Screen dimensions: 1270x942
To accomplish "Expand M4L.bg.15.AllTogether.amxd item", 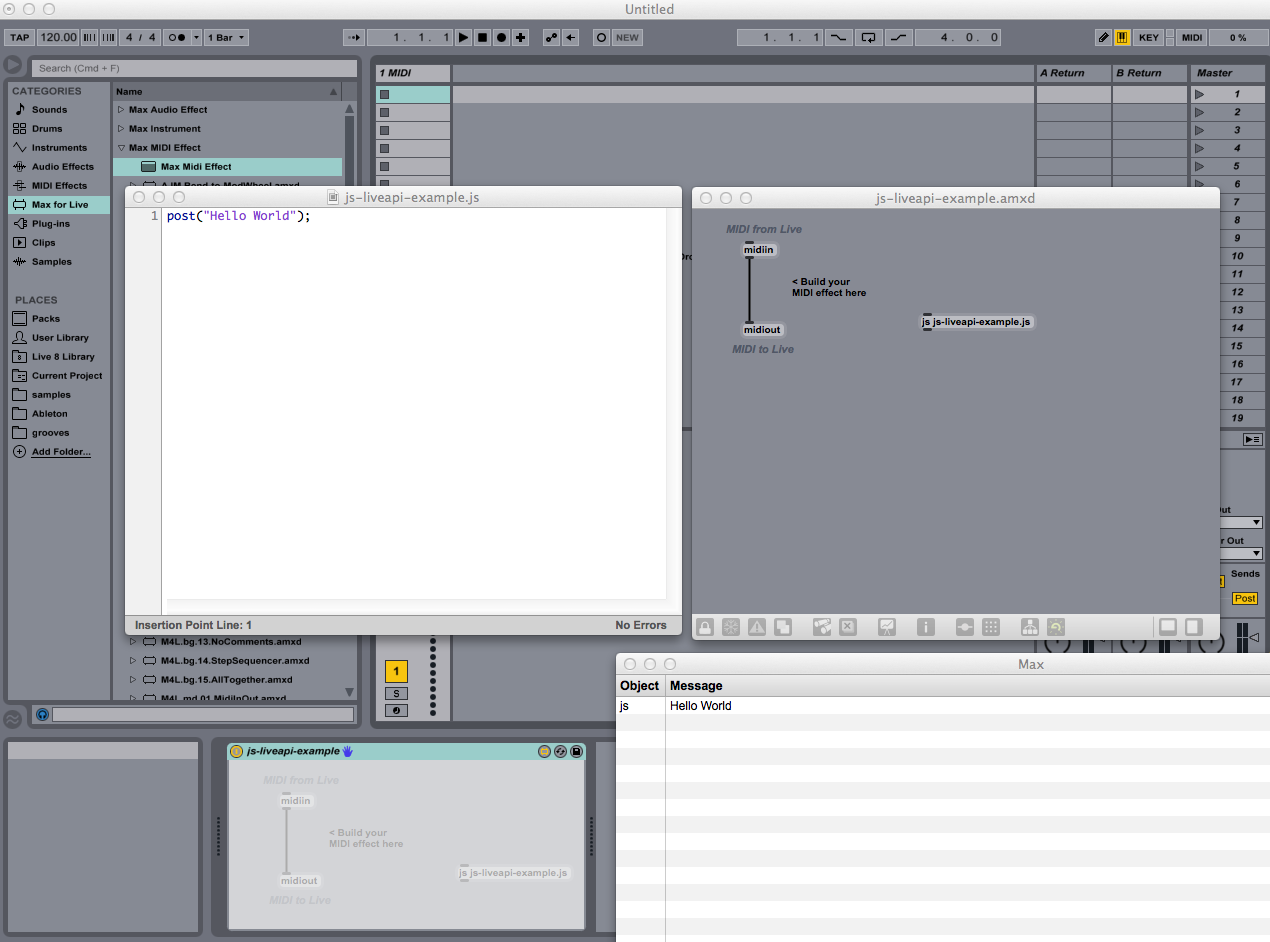I will [x=133, y=680].
